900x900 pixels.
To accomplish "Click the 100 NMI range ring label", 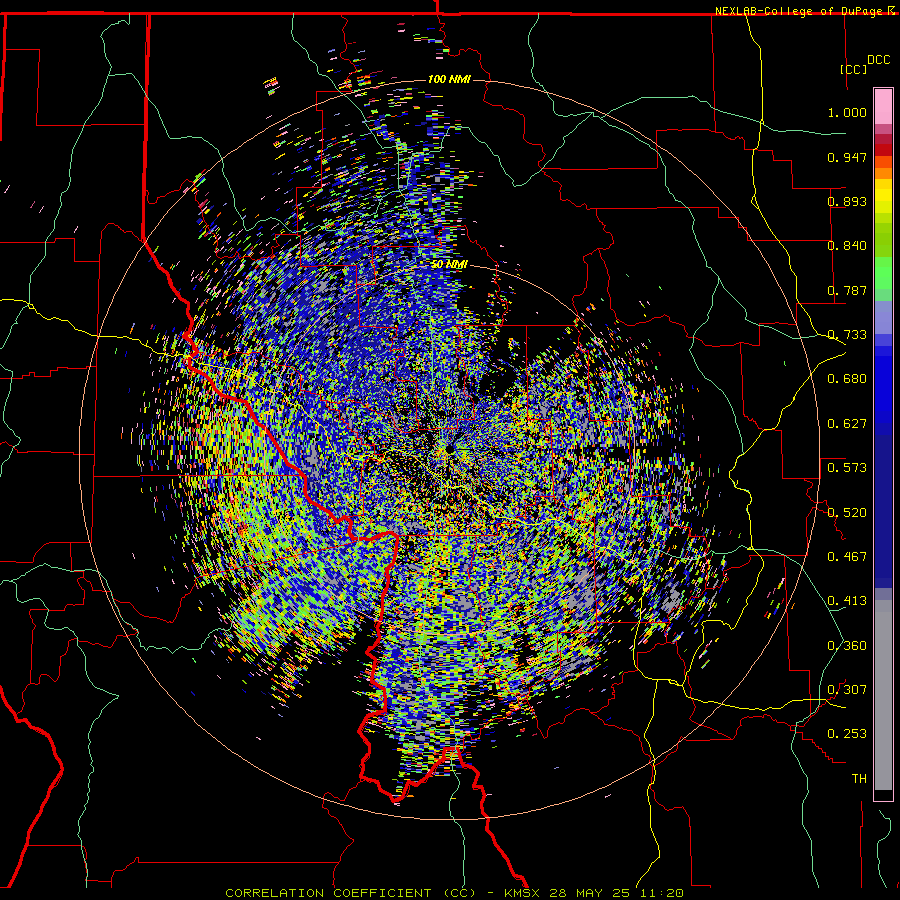I will coord(449,79).
